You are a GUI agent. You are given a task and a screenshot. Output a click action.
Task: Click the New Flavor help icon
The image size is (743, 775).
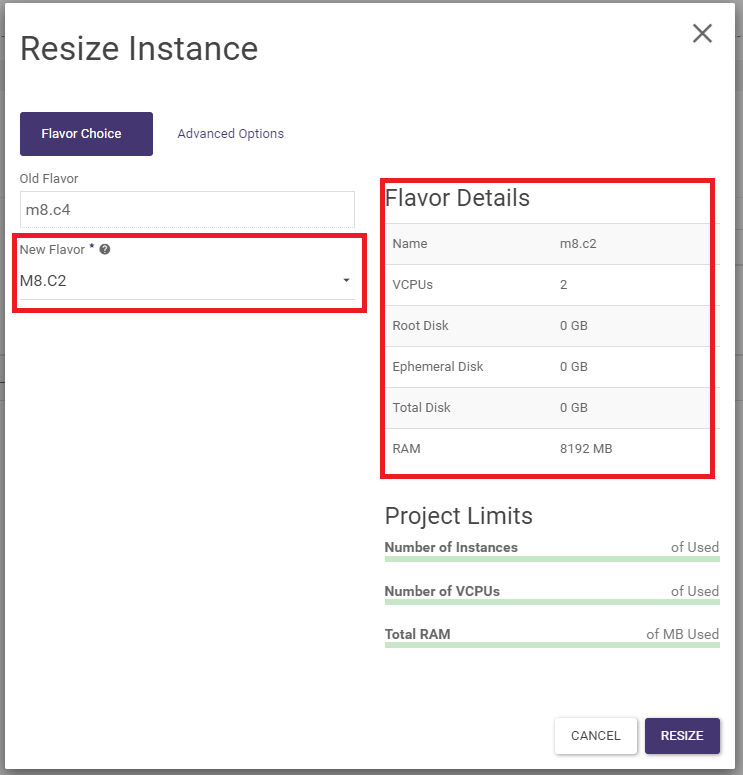click(105, 250)
